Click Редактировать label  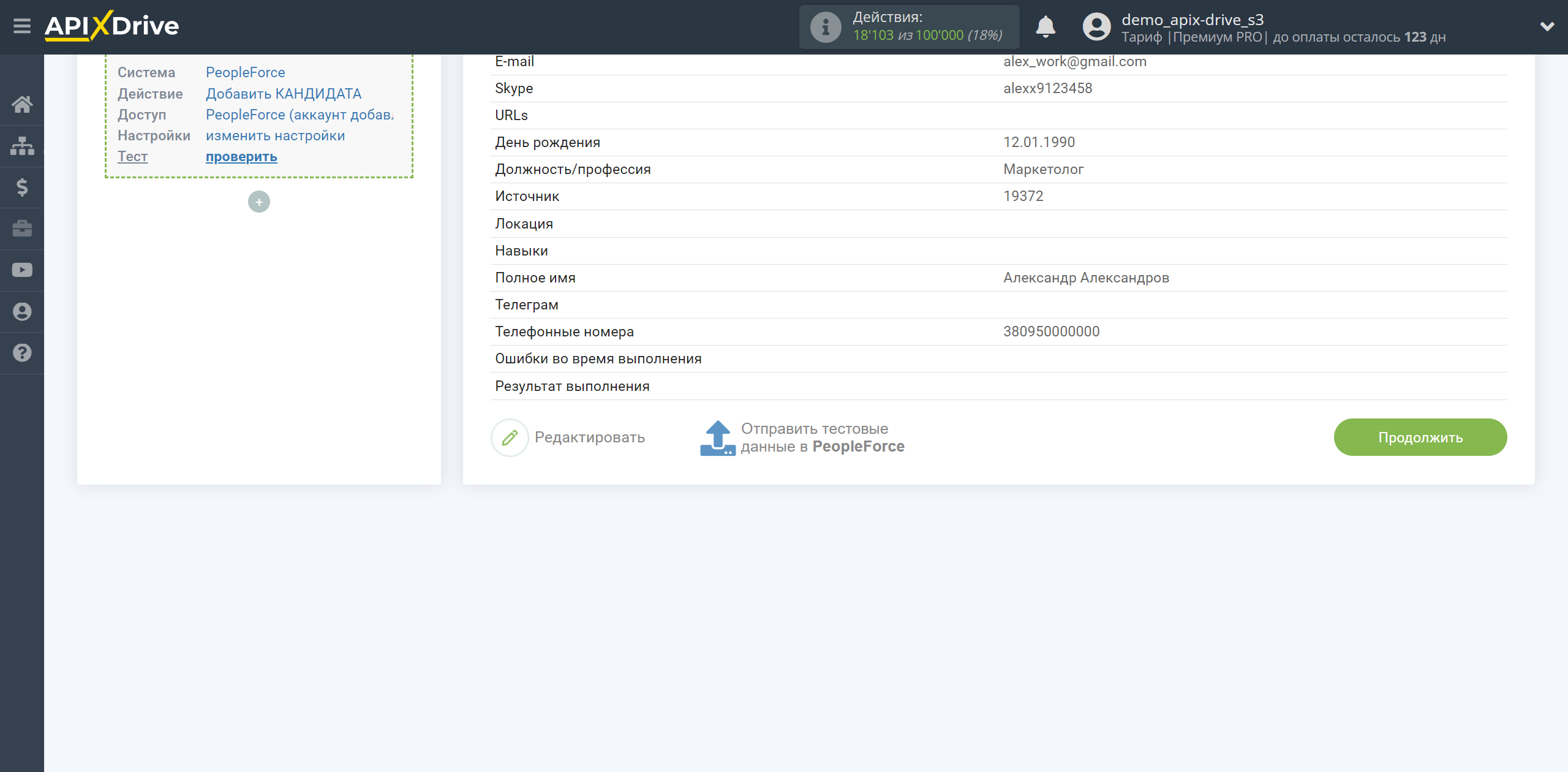click(590, 437)
